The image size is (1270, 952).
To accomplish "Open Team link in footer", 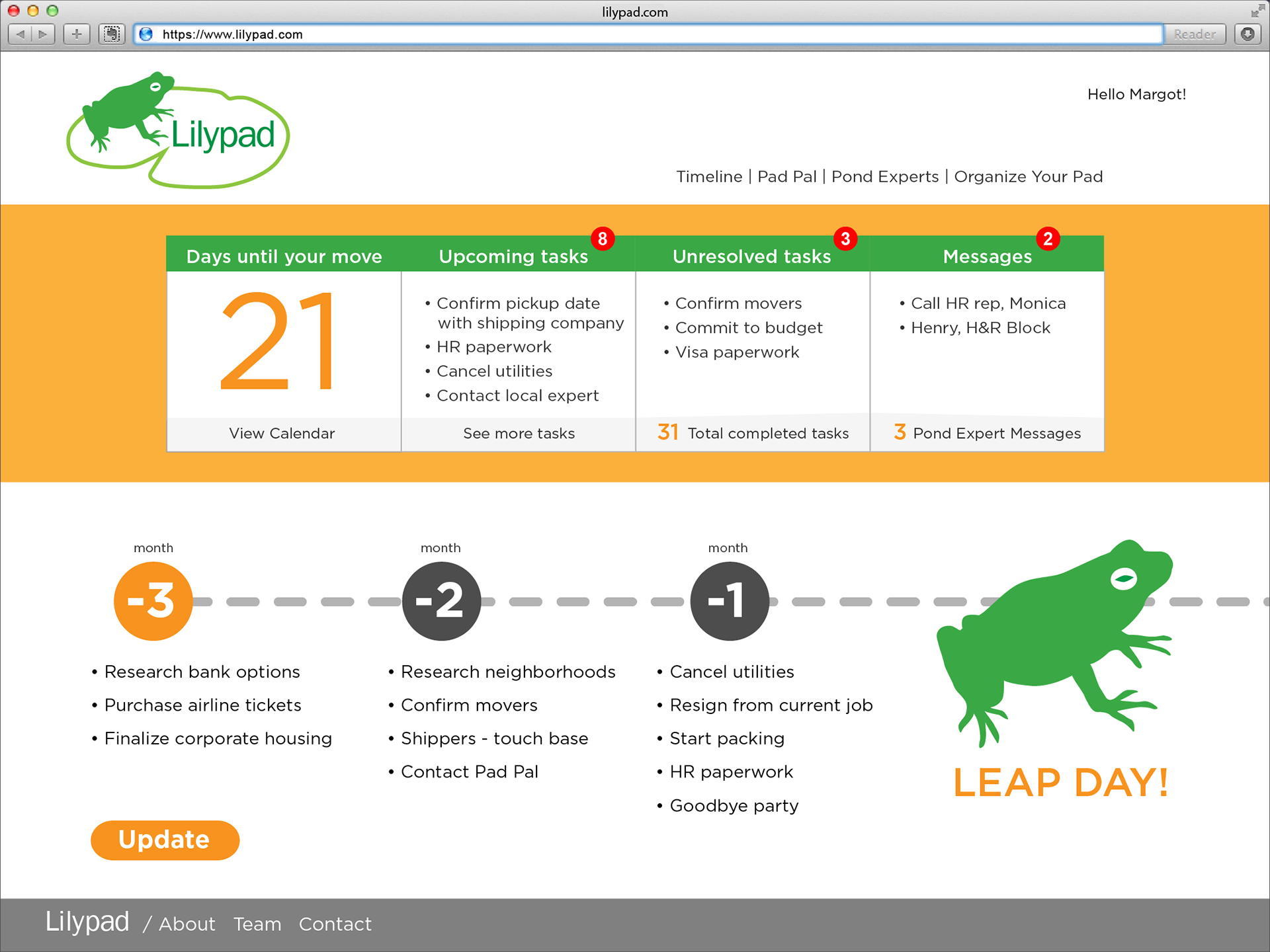I will click(257, 924).
